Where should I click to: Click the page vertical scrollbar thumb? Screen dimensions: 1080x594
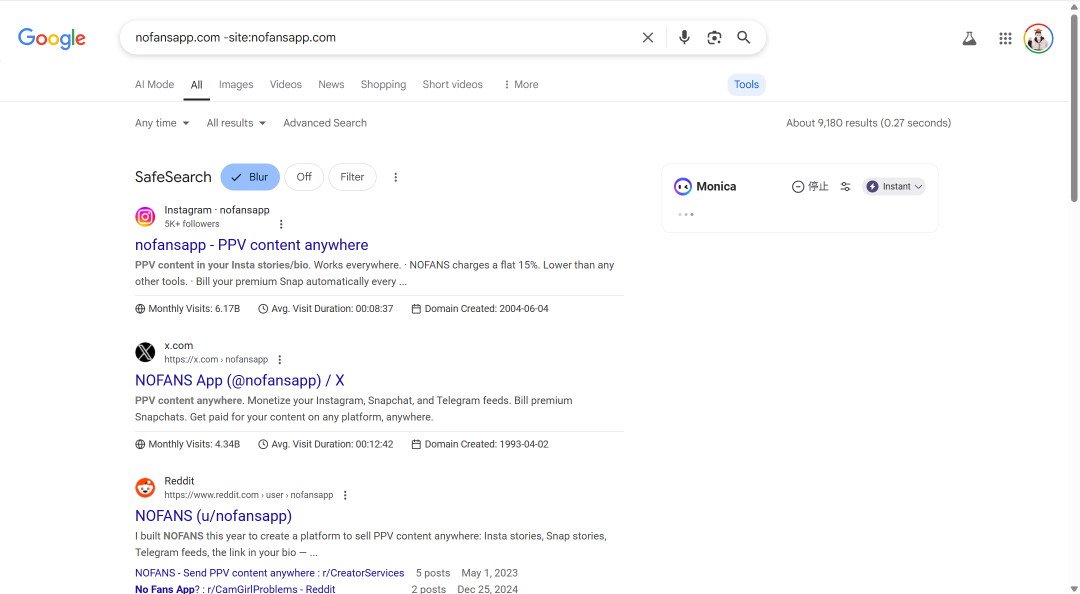(x=1074, y=107)
